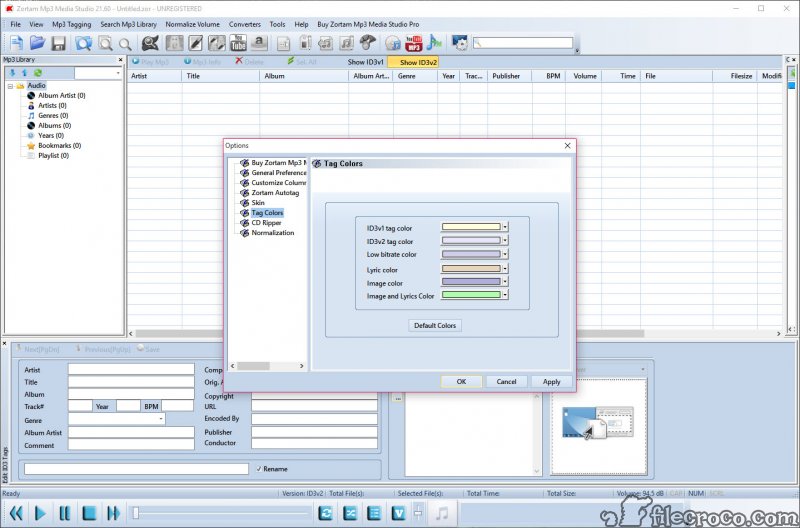
Task: Skip to the next track
Action: [113, 513]
